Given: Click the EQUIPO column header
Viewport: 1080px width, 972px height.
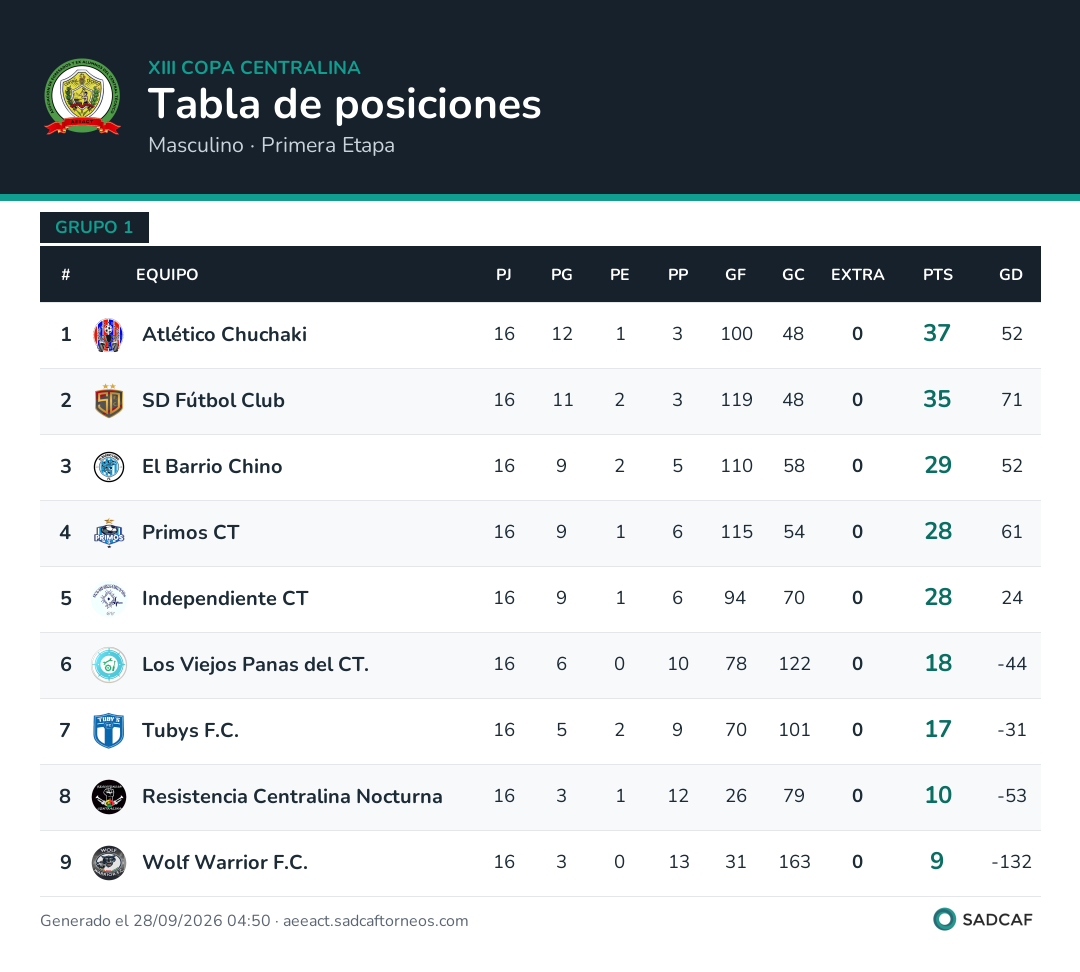Looking at the screenshot, I should 167,275.
